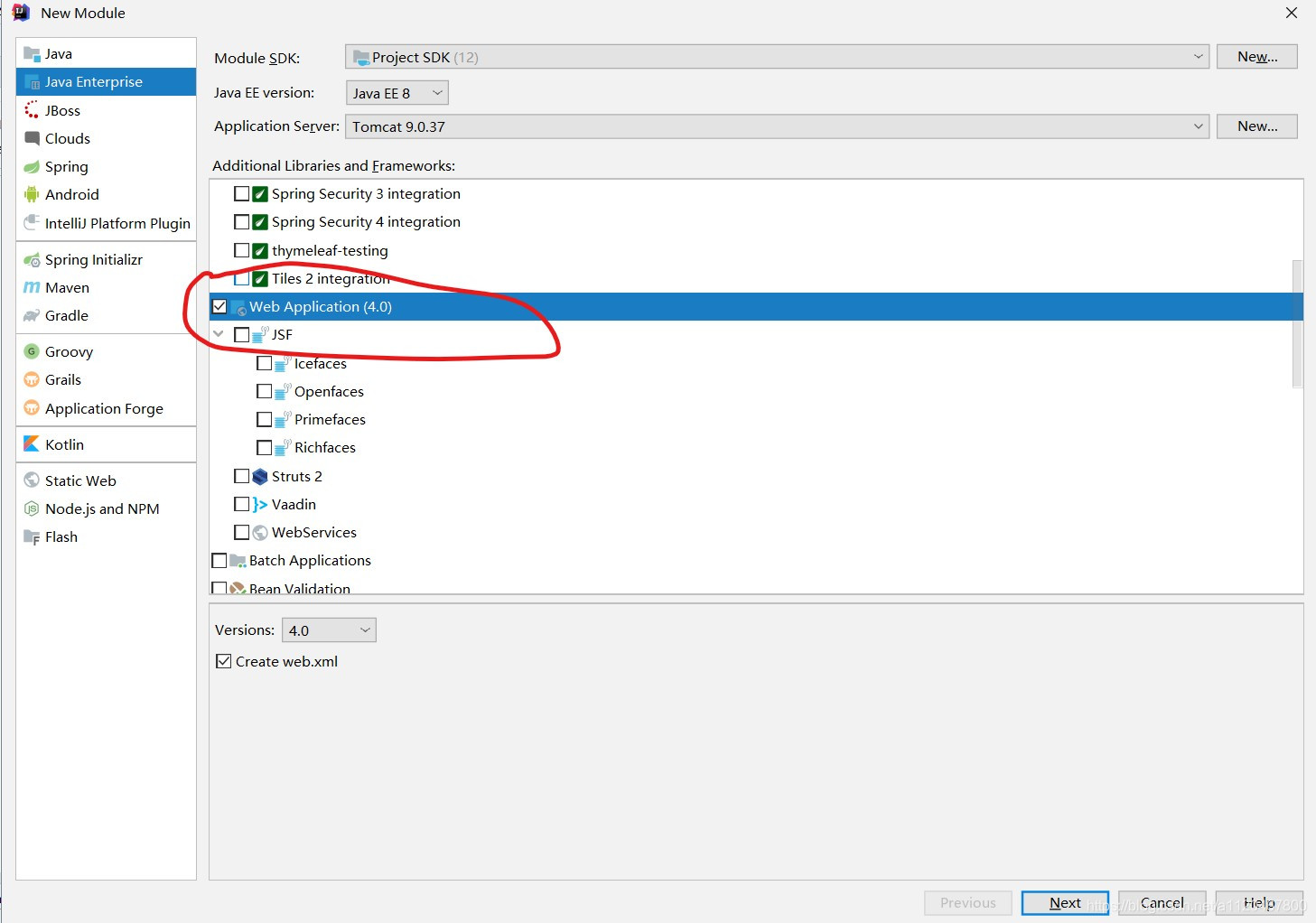The width and height of the screenshot is (1316, 923).
Task: Select Gradle in module list
Action: tap(106, 315)
